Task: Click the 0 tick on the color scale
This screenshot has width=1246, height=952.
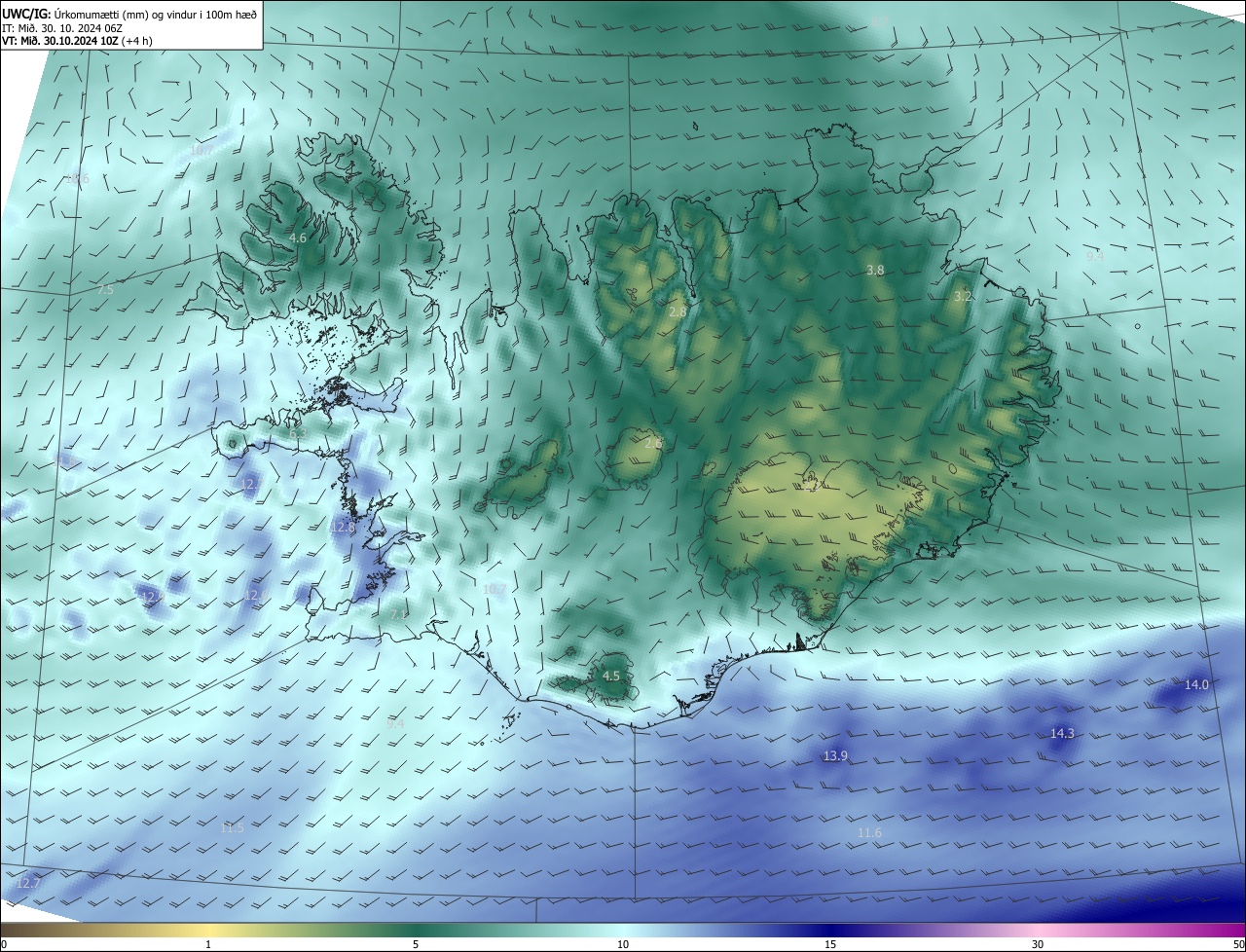Action: [4, 944]
